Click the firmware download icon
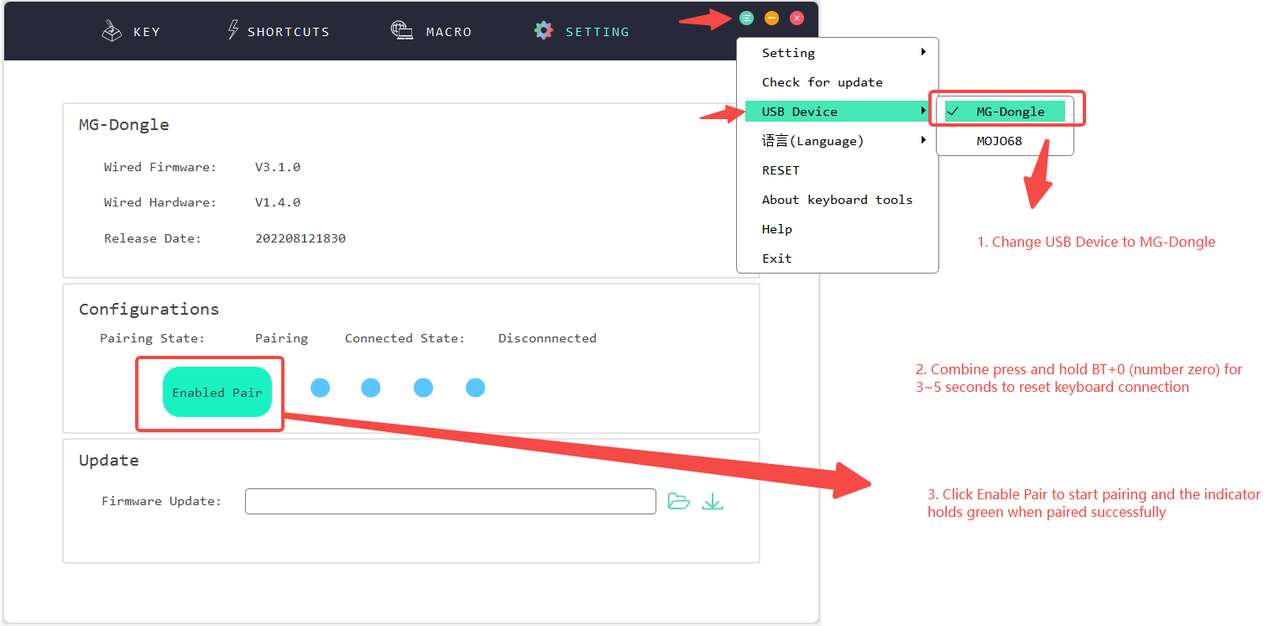This screenshot has height=626, width=1280. (x=712, y=501)
